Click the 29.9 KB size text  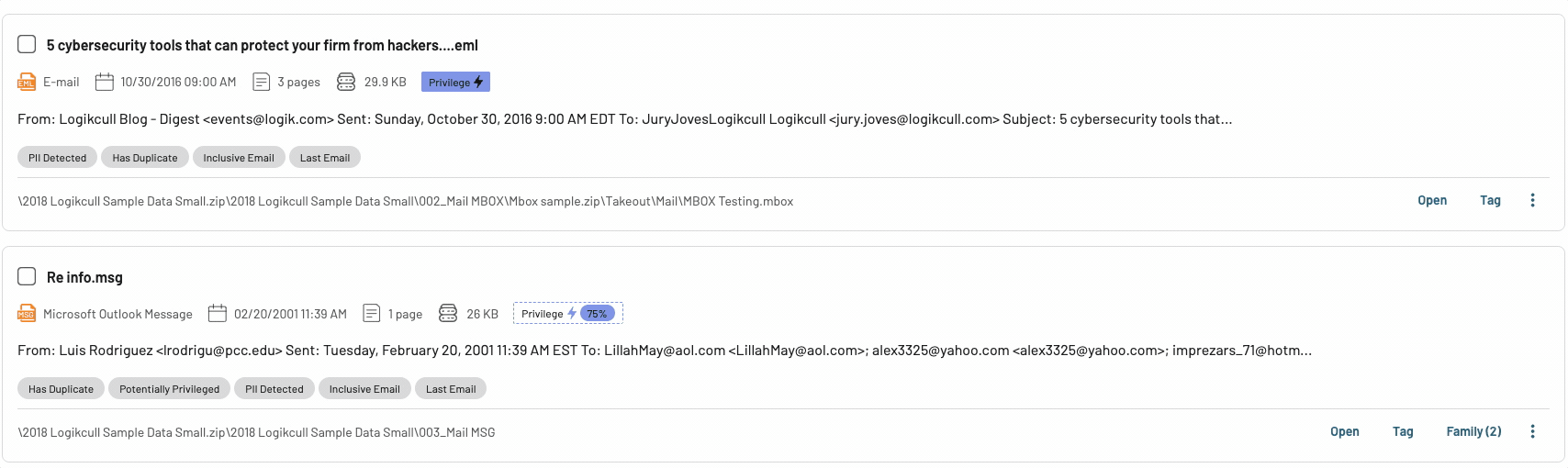(x=386, y=82)
